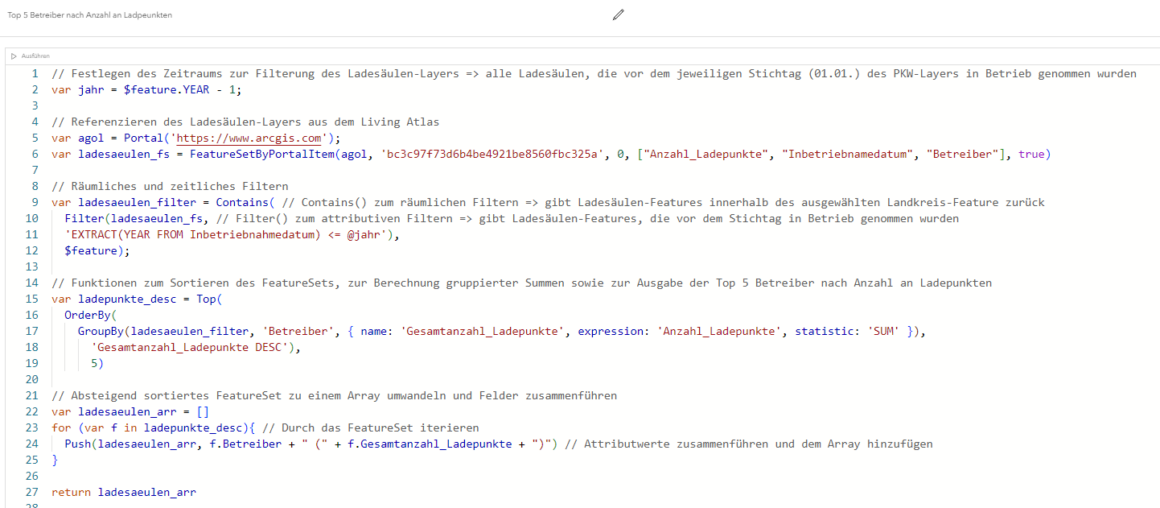Image resolution: width=1160 pixels, height=508 pixels.
Task: Run the expression with the Ausführen play icon
Action: click(x=14, y=55)
